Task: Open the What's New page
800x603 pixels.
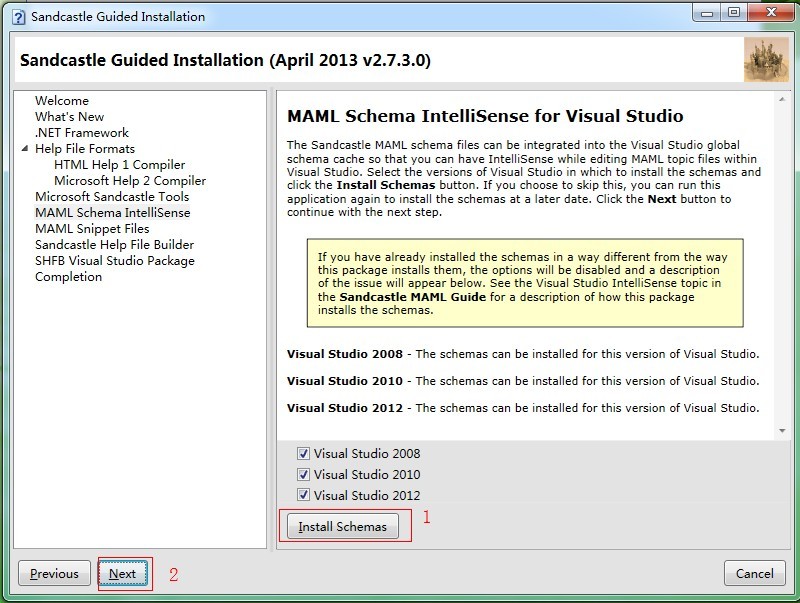Action: 69,116
